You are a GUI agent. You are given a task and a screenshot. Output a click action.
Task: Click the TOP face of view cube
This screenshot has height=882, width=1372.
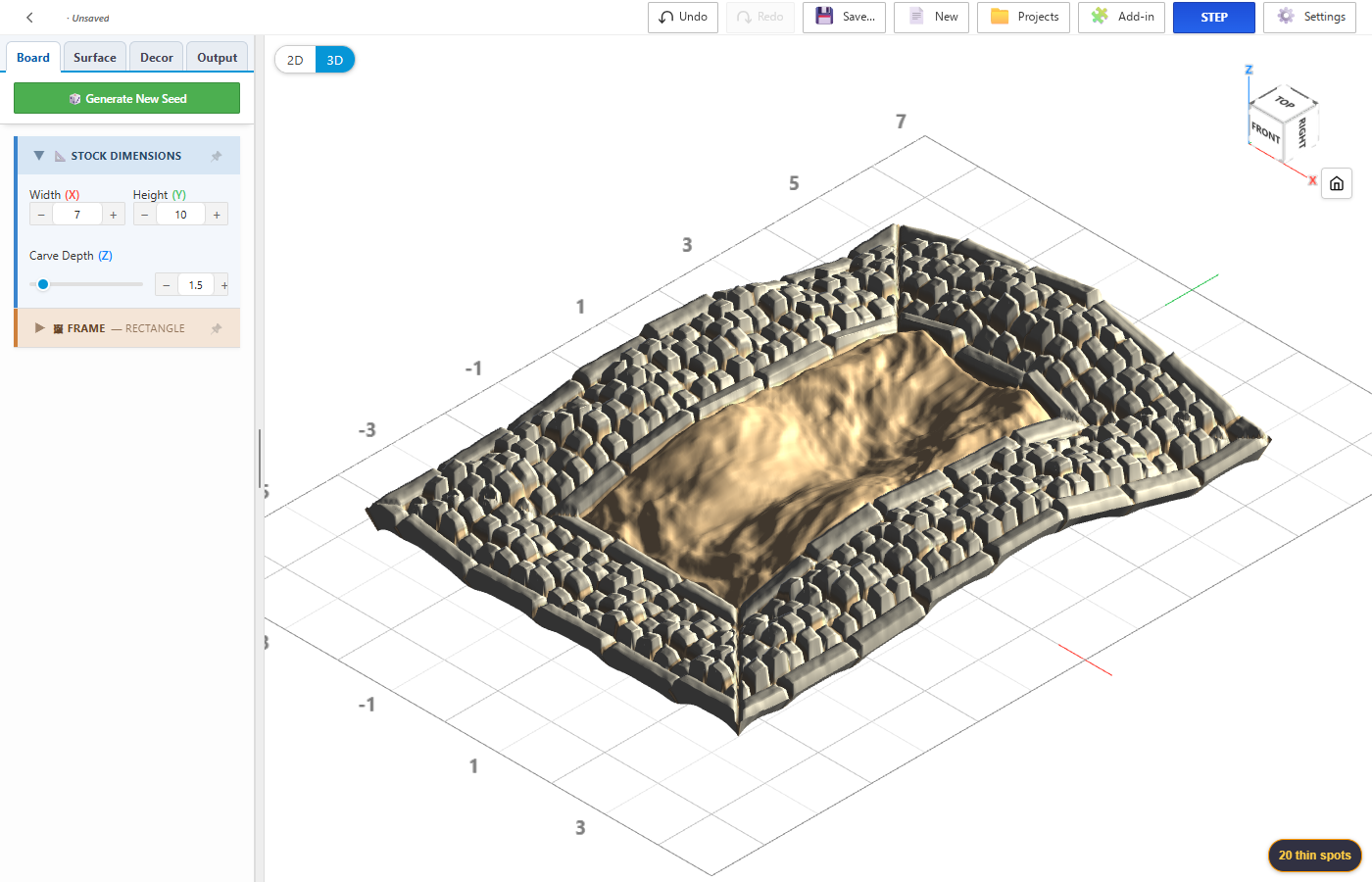pos(1285,102)
